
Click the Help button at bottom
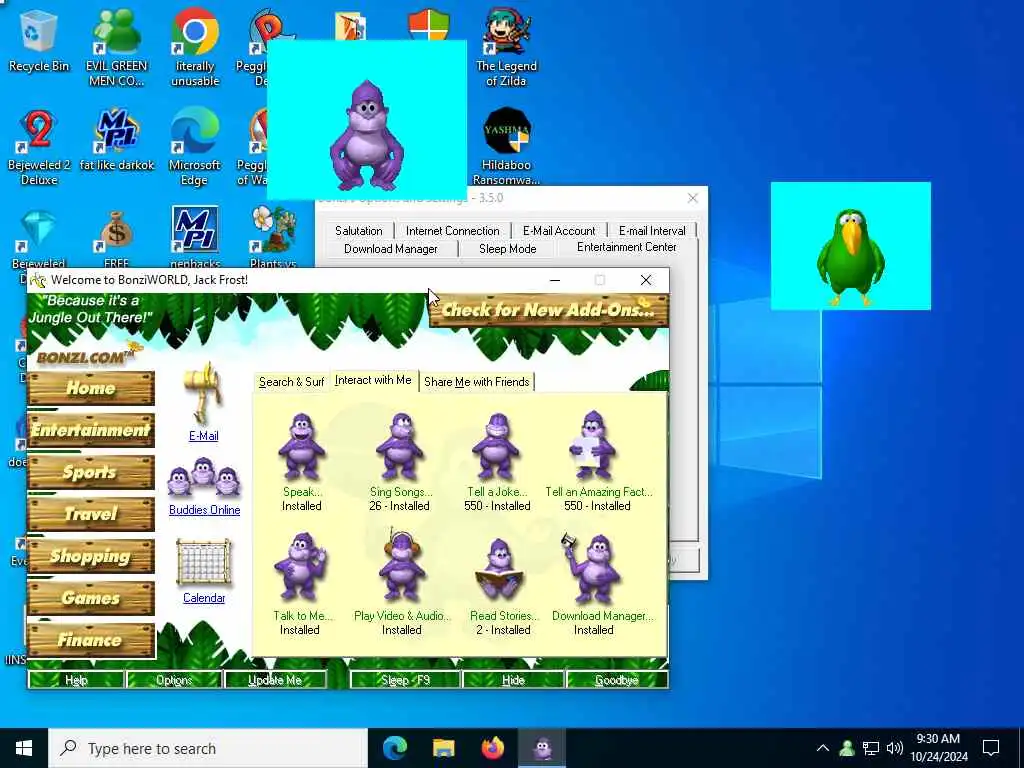coord(76,680)
